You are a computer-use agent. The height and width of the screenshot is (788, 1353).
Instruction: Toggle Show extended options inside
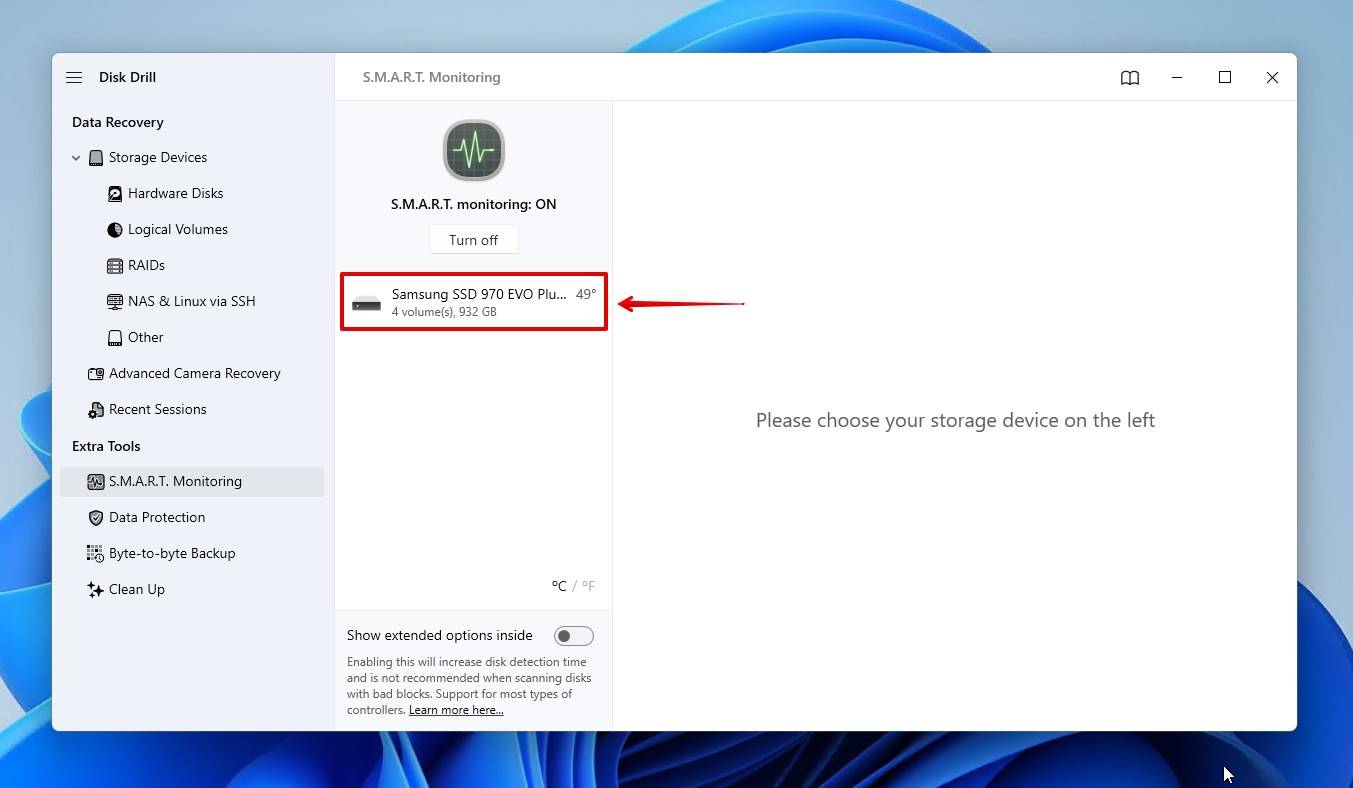tap(573, 635)
